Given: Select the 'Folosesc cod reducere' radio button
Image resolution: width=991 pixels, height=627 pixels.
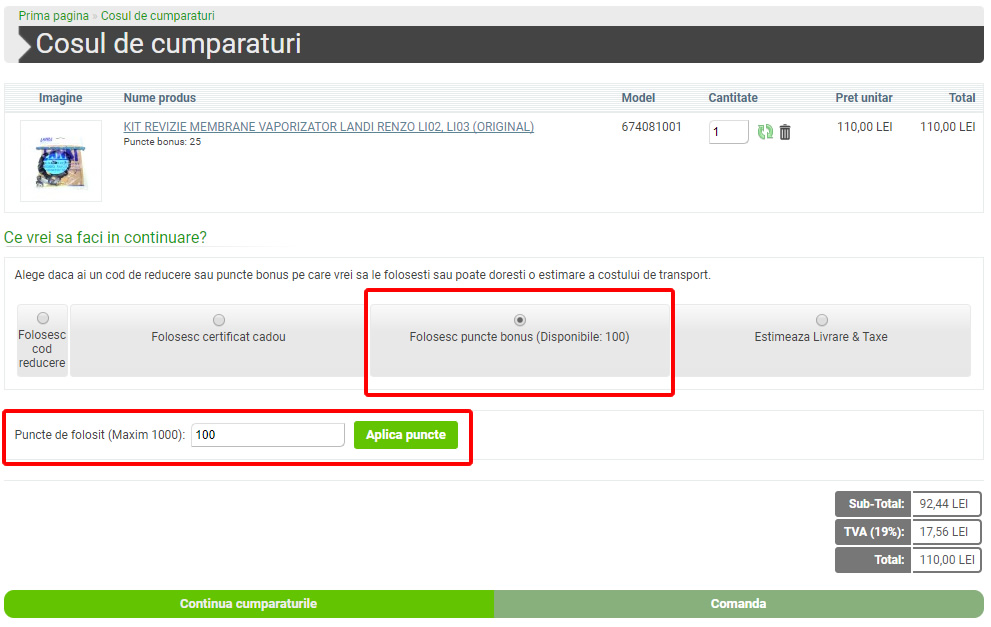Looking at the screenshot, I should point(43,318).
